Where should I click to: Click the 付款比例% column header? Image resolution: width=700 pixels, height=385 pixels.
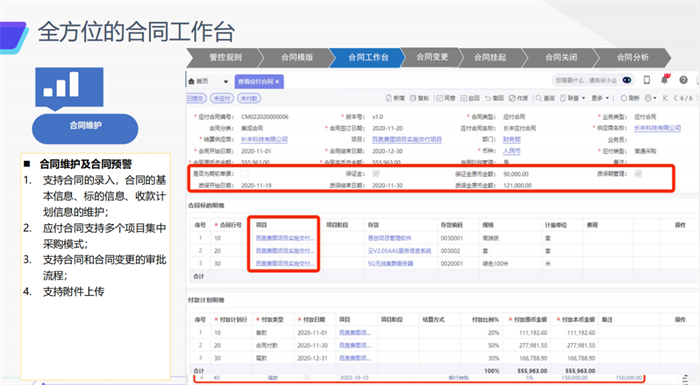coord(485,320)
